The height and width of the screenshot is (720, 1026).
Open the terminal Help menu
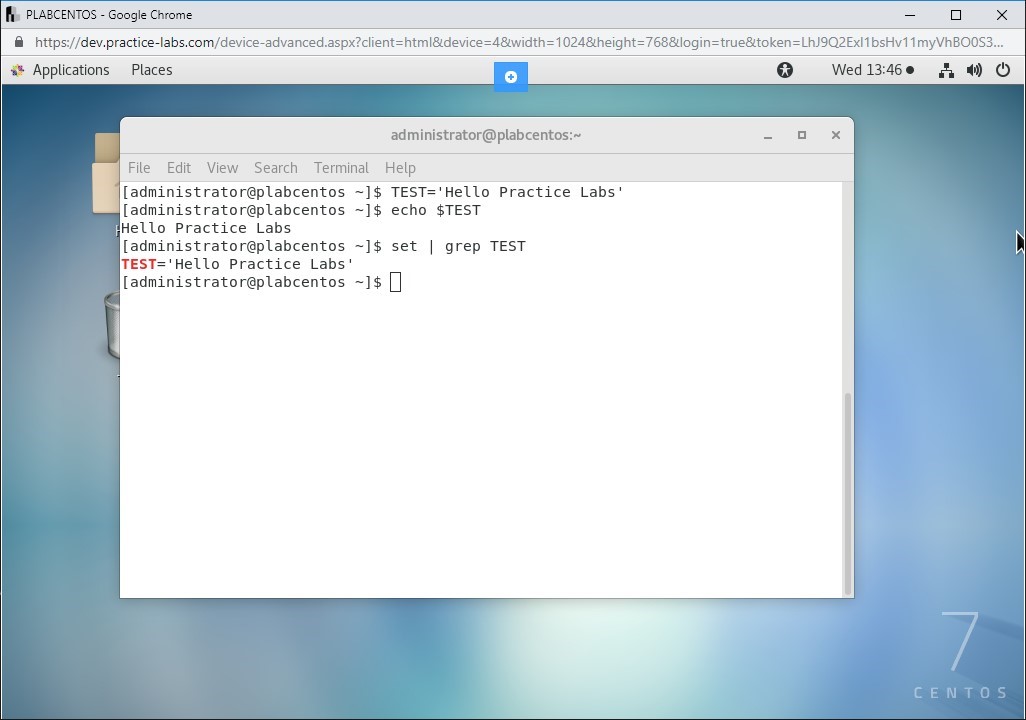pos(400,168)
